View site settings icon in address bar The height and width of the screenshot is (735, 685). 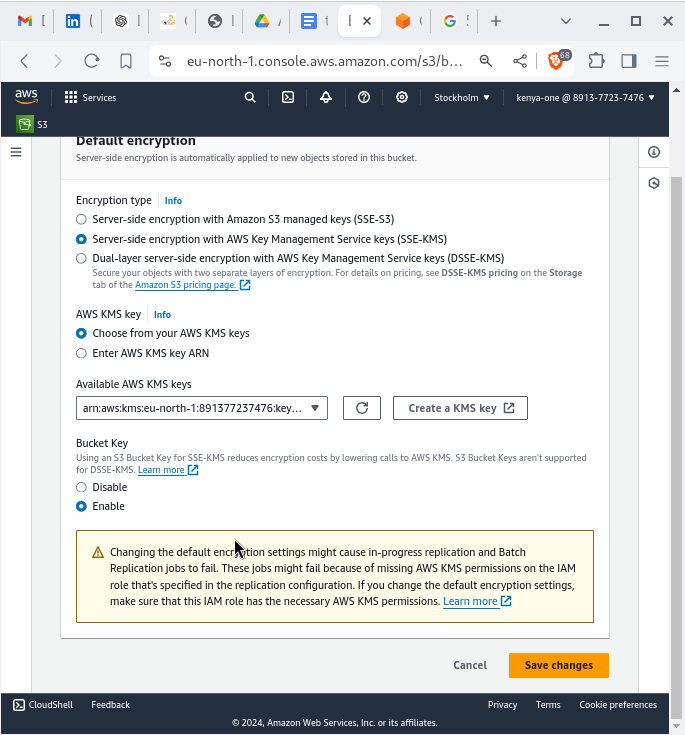coord(165,61)
